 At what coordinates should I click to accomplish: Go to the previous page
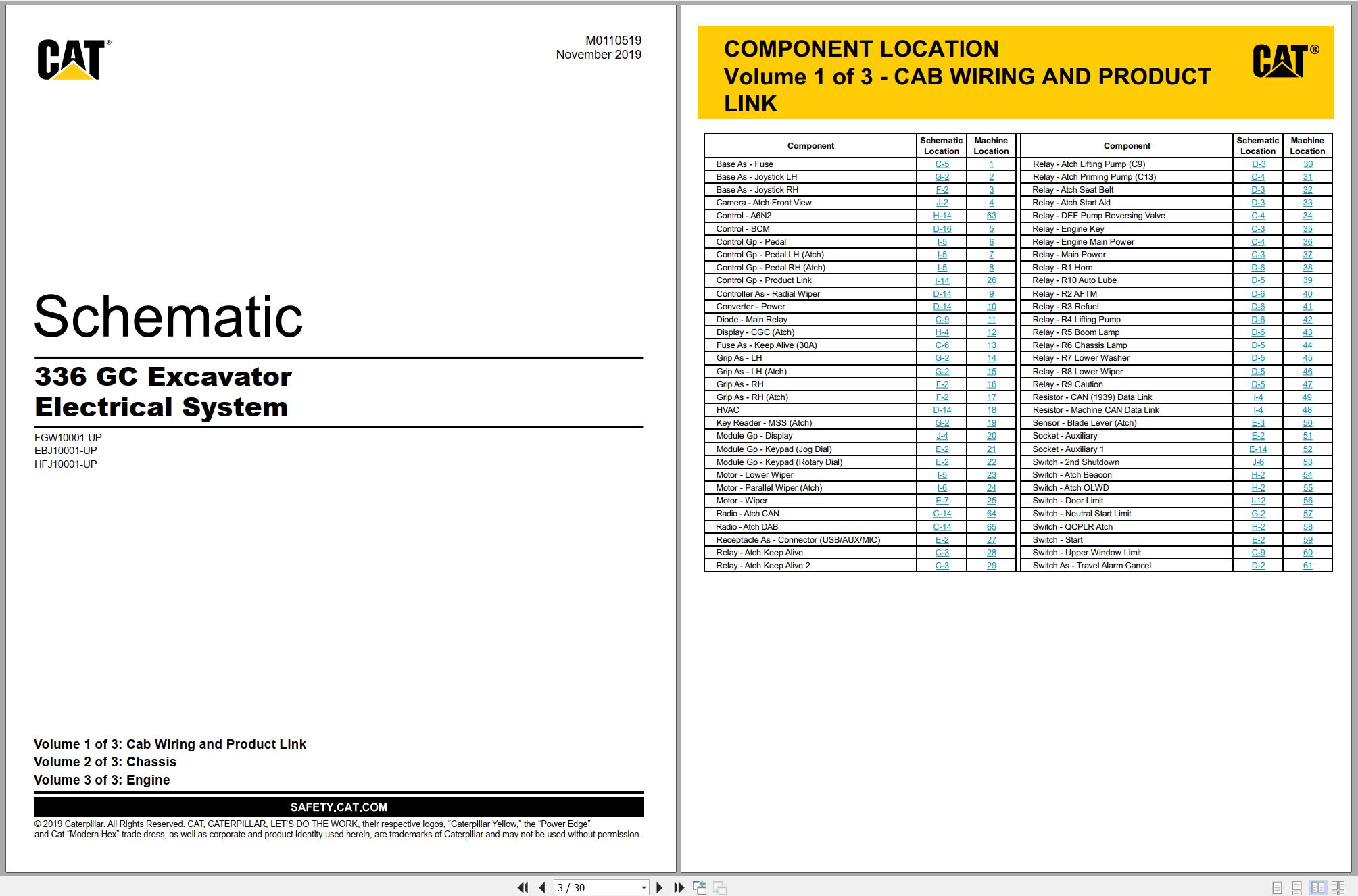542,887
